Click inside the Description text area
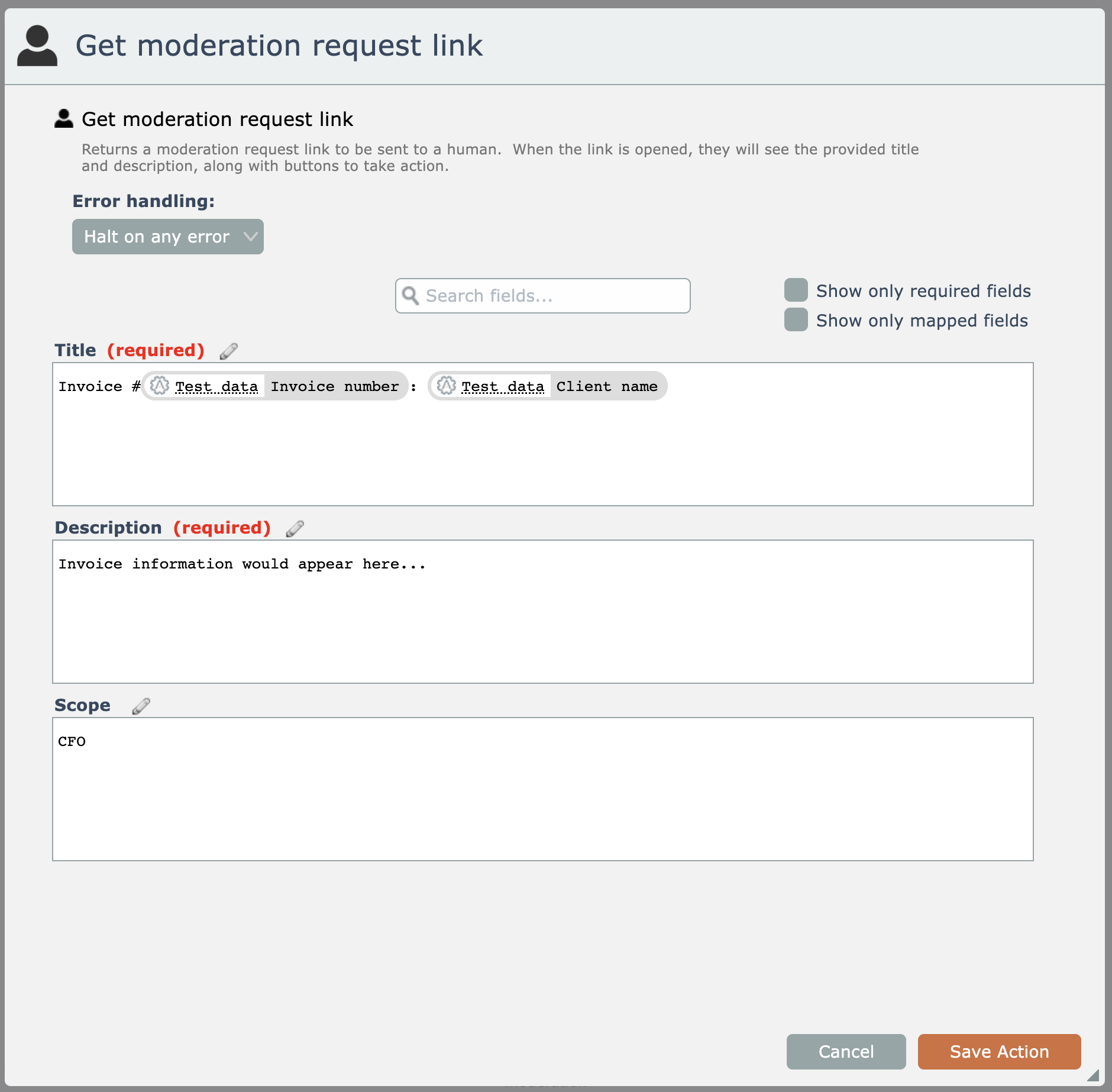 (542, 621)
